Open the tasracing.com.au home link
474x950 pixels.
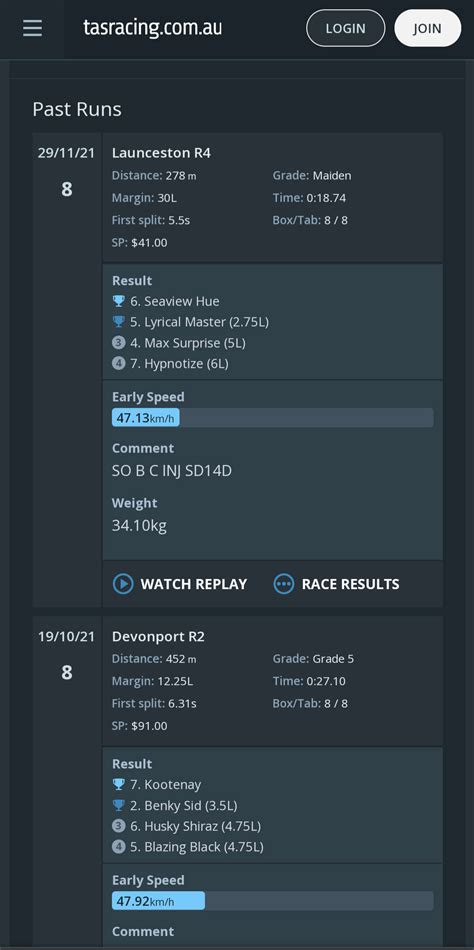point(153,27)
